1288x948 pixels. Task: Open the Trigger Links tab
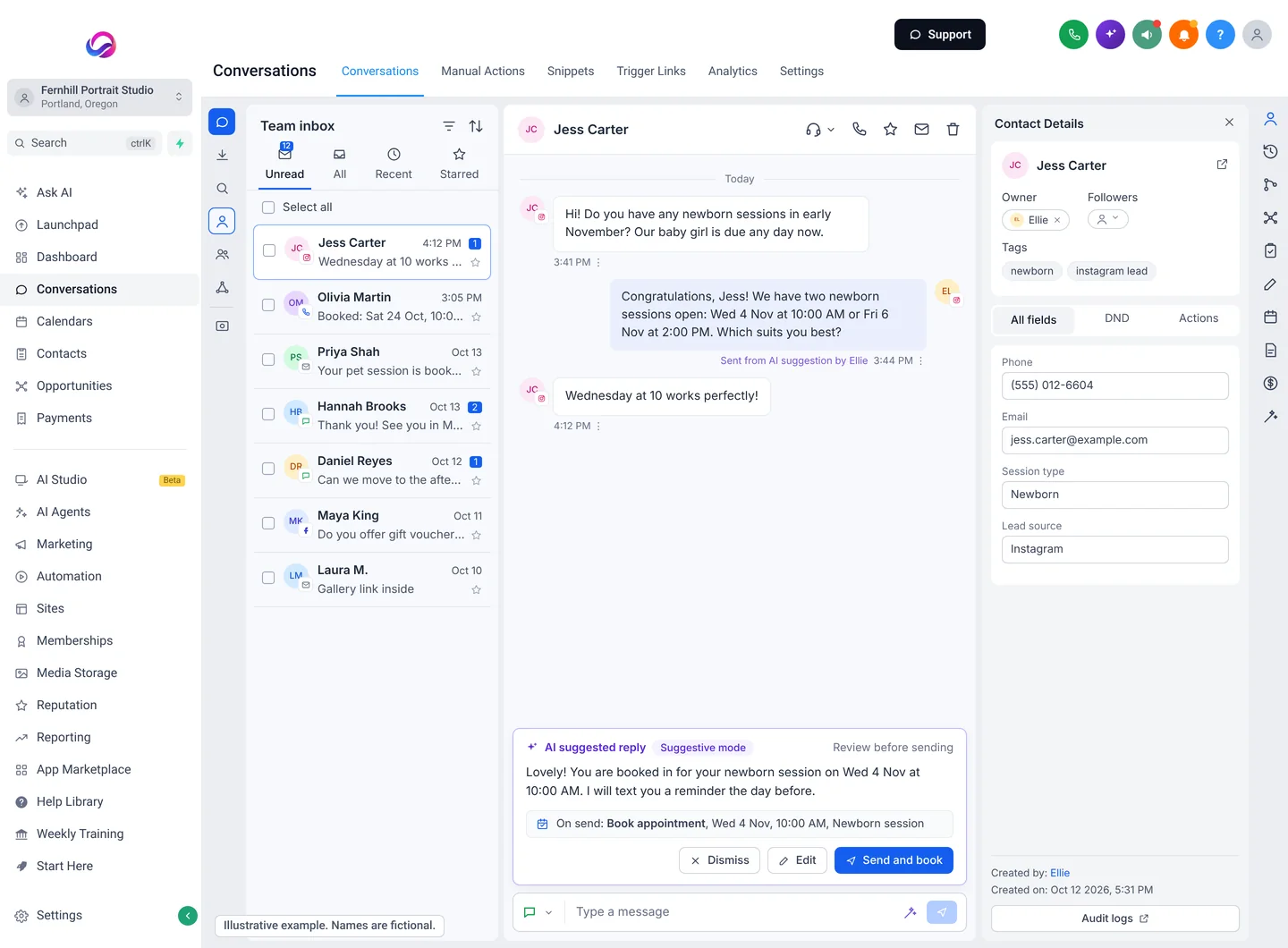pos(651,72)
